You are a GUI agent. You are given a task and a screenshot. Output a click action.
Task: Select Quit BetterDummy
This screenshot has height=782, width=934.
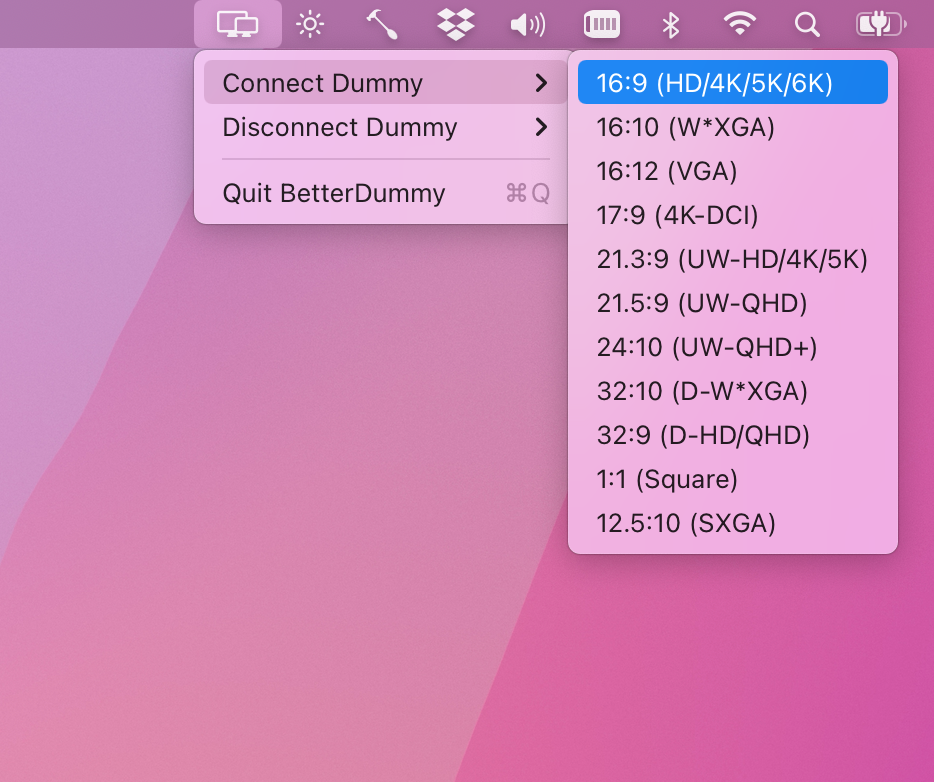[x=385, y=193]
